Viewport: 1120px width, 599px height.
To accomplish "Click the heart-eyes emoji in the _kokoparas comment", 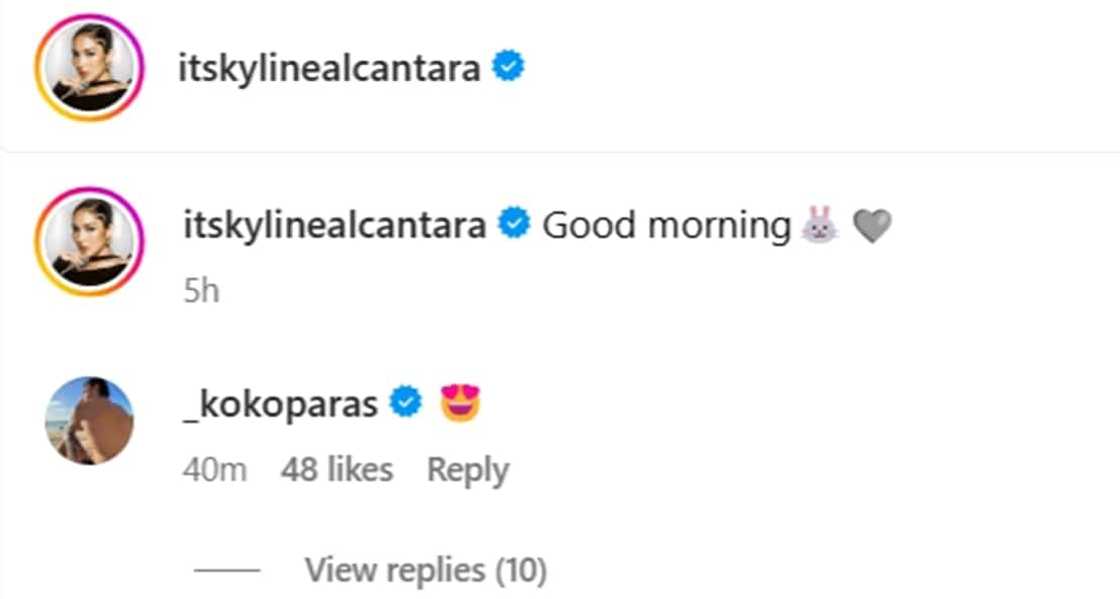I will 460,404.
